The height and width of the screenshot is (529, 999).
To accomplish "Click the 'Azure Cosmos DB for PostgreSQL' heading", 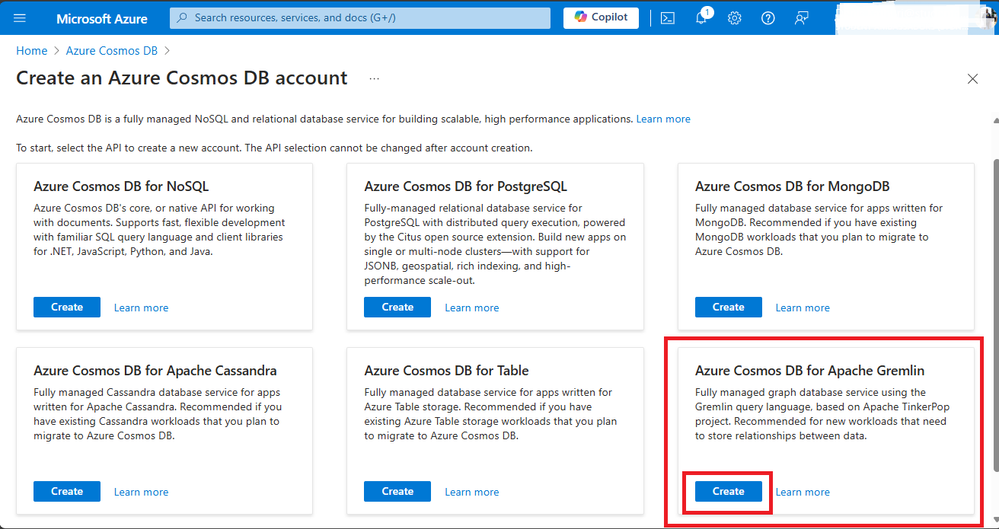I will point(465,187).
